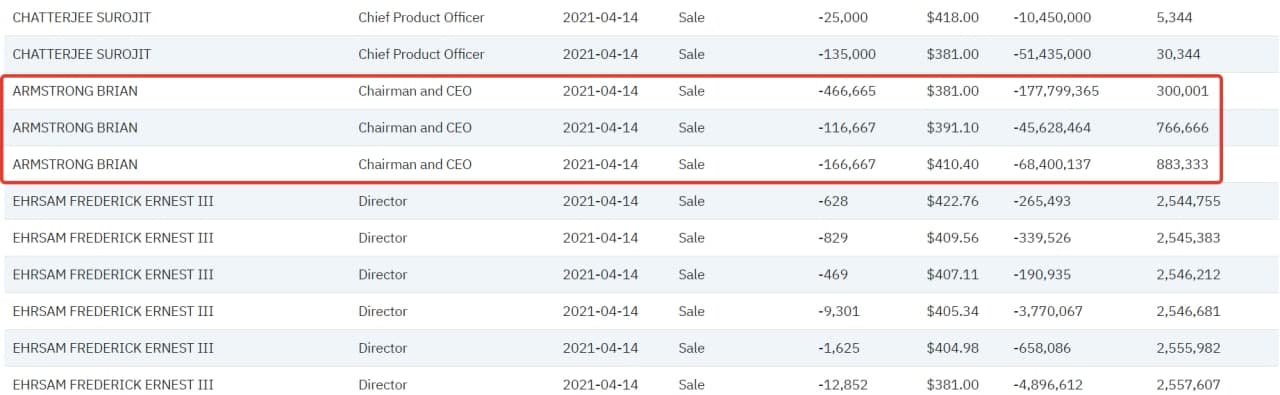Select the -4,896,612 value cell
Screen dimensions: 1280x395
tap(1047, 384)
